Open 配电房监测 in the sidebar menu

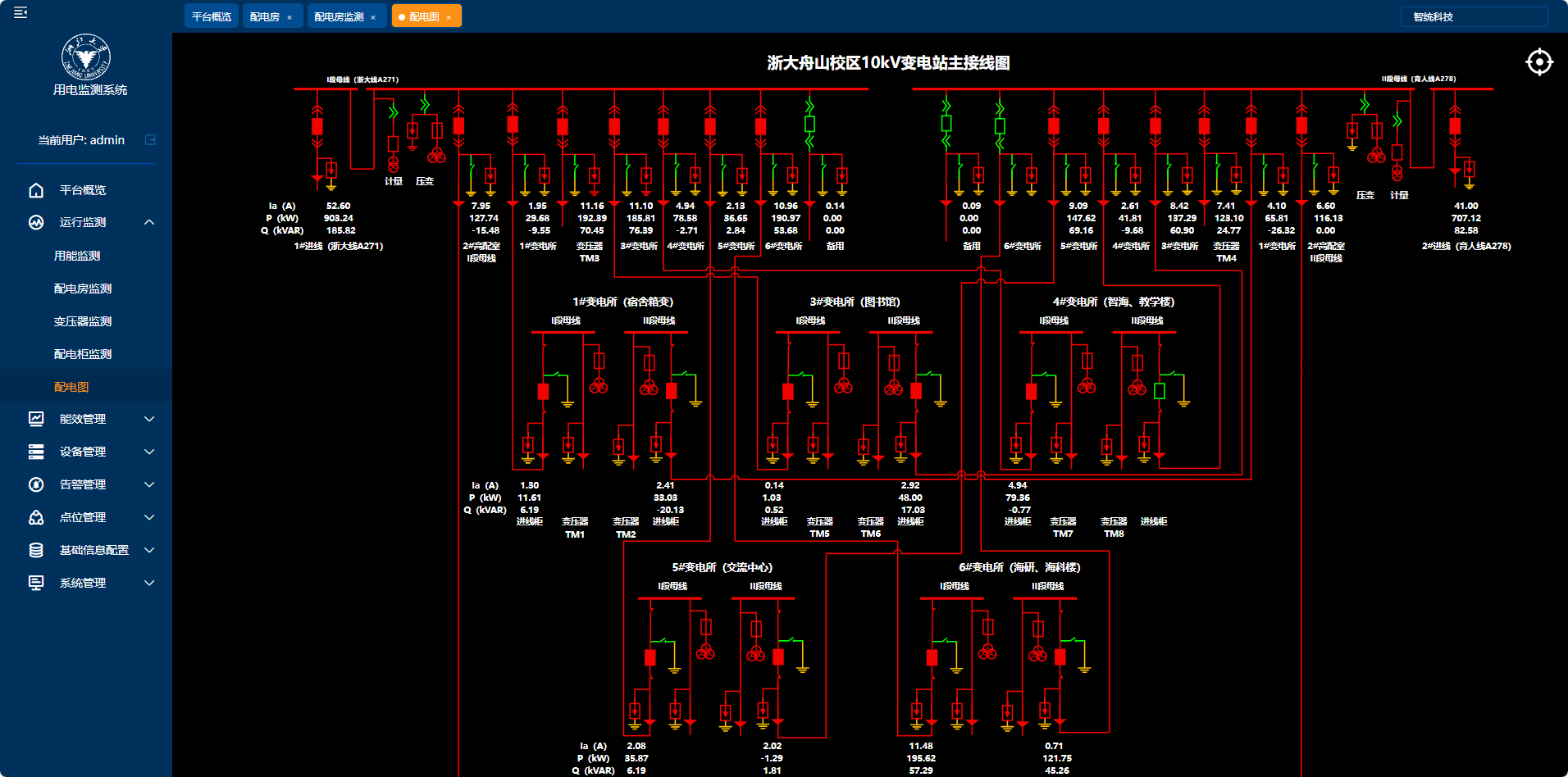[x=83, y=289]
